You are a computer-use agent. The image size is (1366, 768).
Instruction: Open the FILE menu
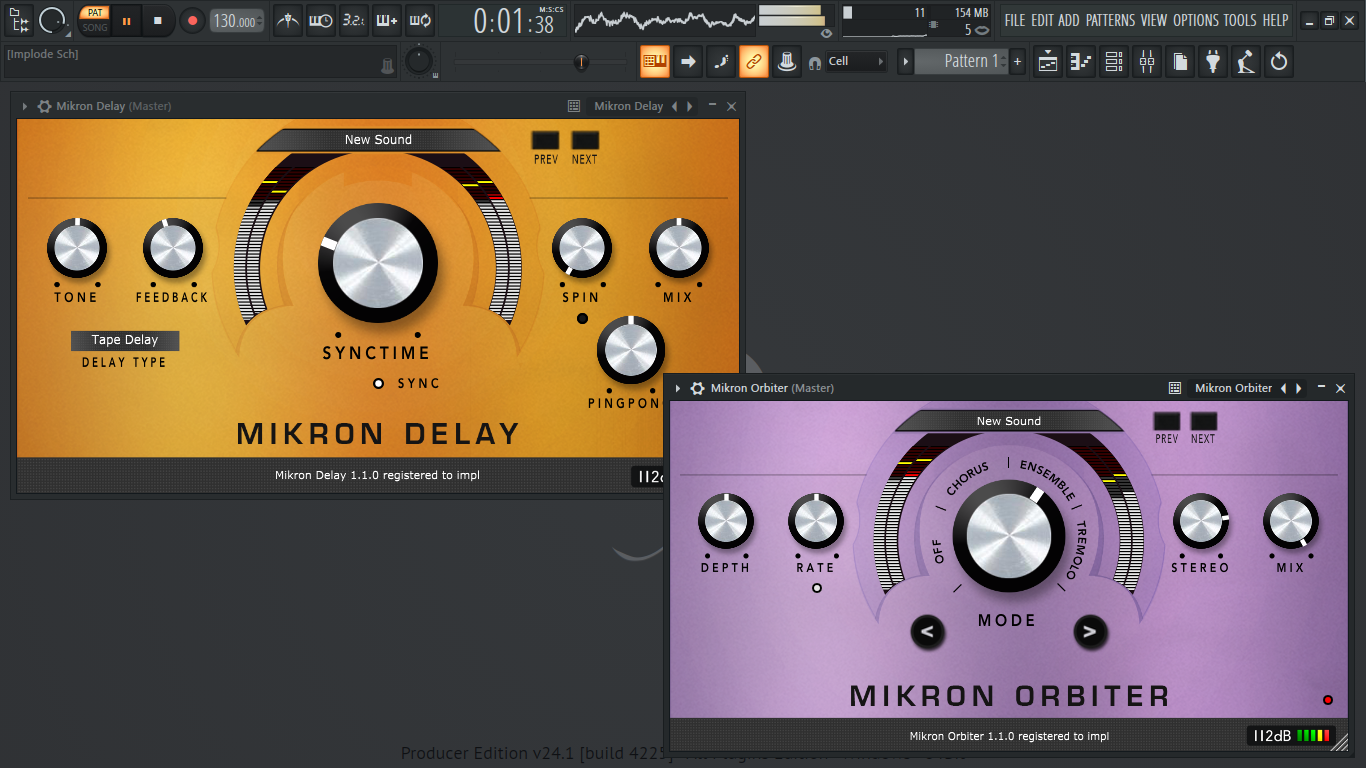point(1015,20)
